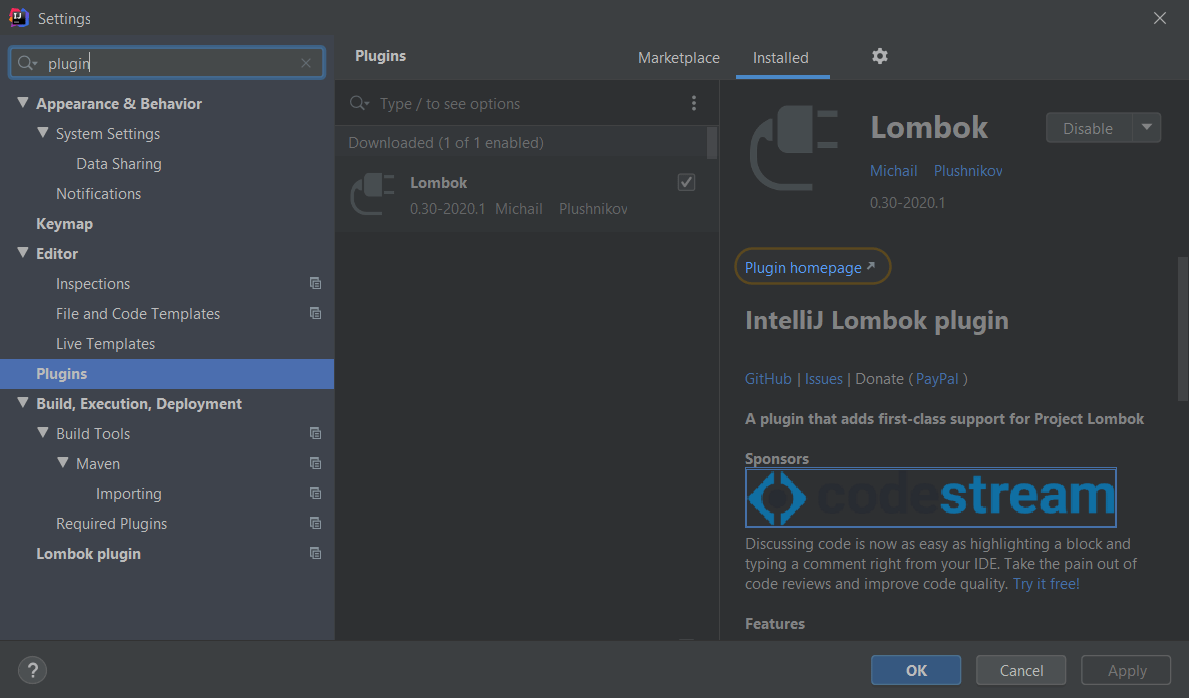Image resolution: width=1189 pixels, height=698 pixels.
Task: Click the help question mark icon
Action: (31, 670)
